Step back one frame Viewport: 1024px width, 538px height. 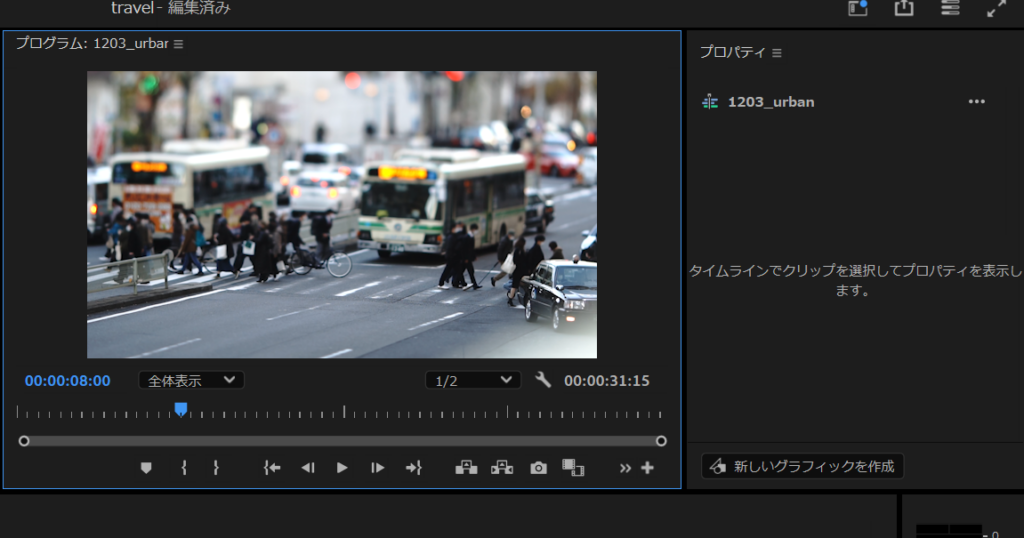pyautogui.click(x=308, y=467)
